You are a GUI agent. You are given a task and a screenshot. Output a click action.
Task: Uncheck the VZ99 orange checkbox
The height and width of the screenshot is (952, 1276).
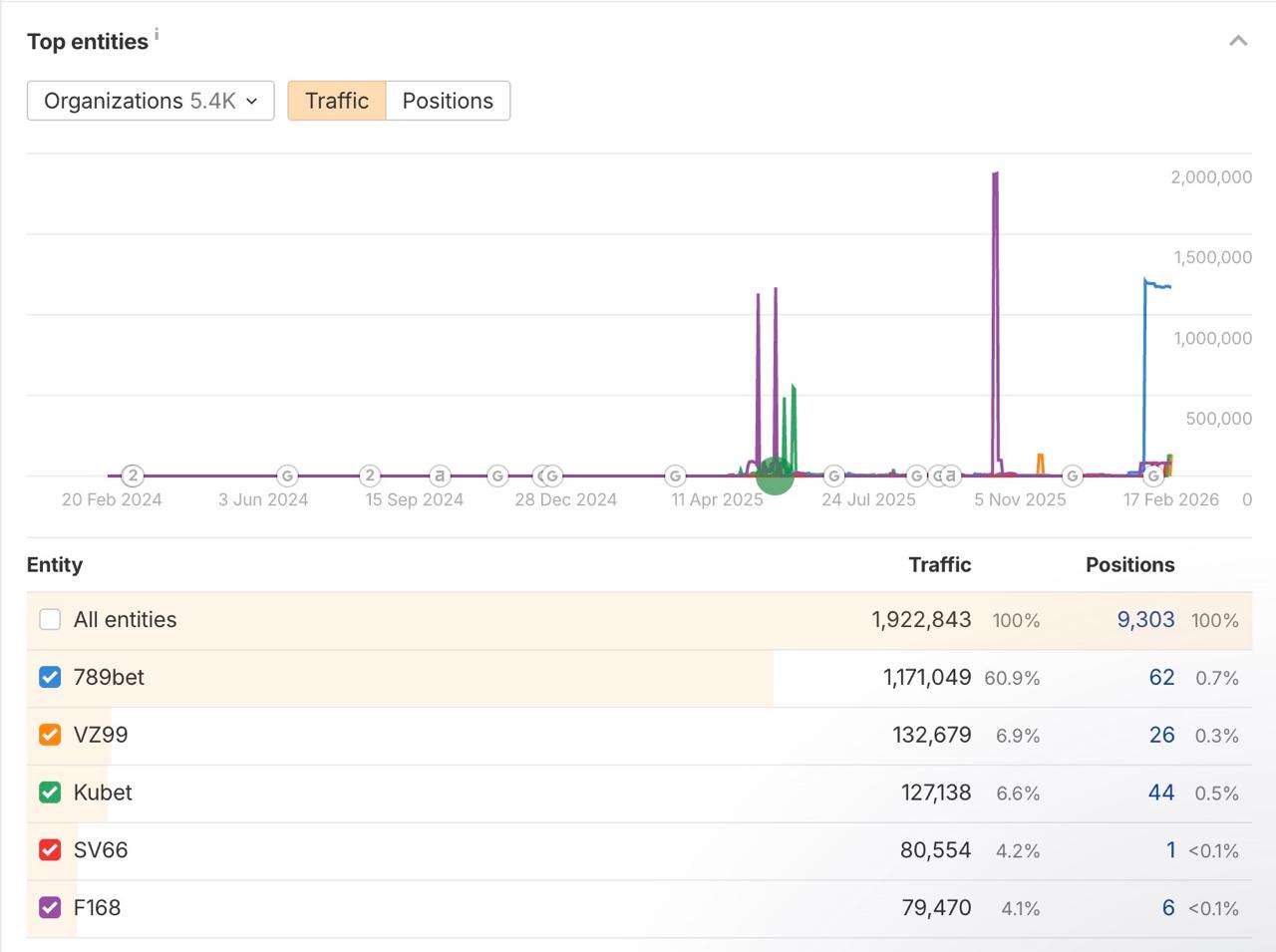[x=50, y=736]
